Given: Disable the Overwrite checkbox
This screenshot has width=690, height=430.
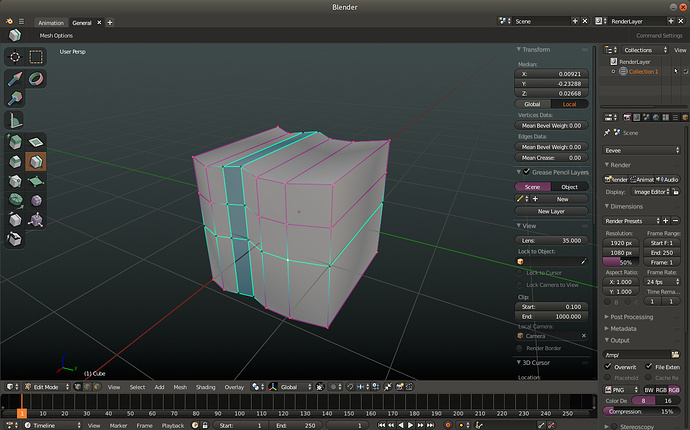Looking at the screenshot, I should click(608, 367).
